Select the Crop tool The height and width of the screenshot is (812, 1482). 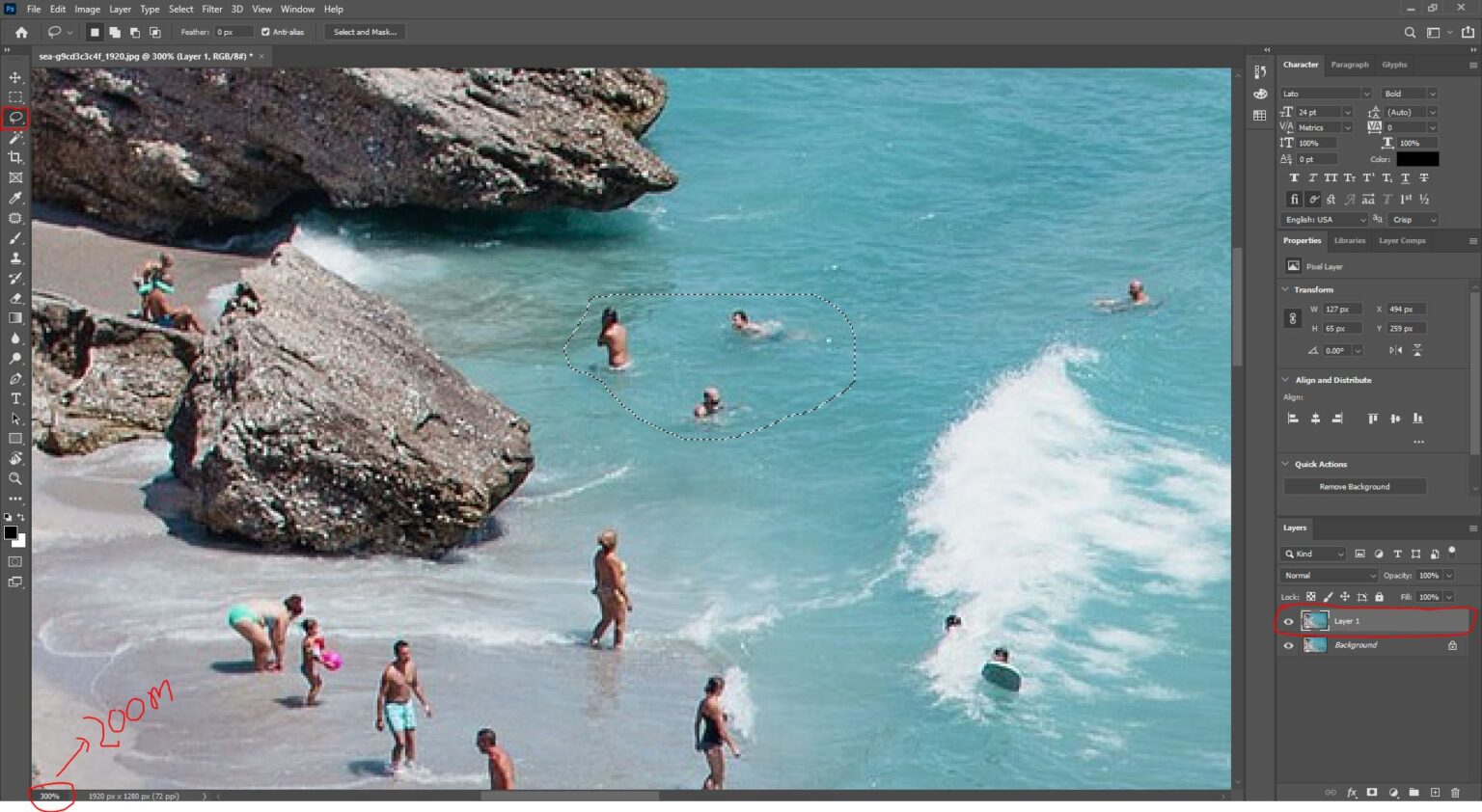coord(15,157)
